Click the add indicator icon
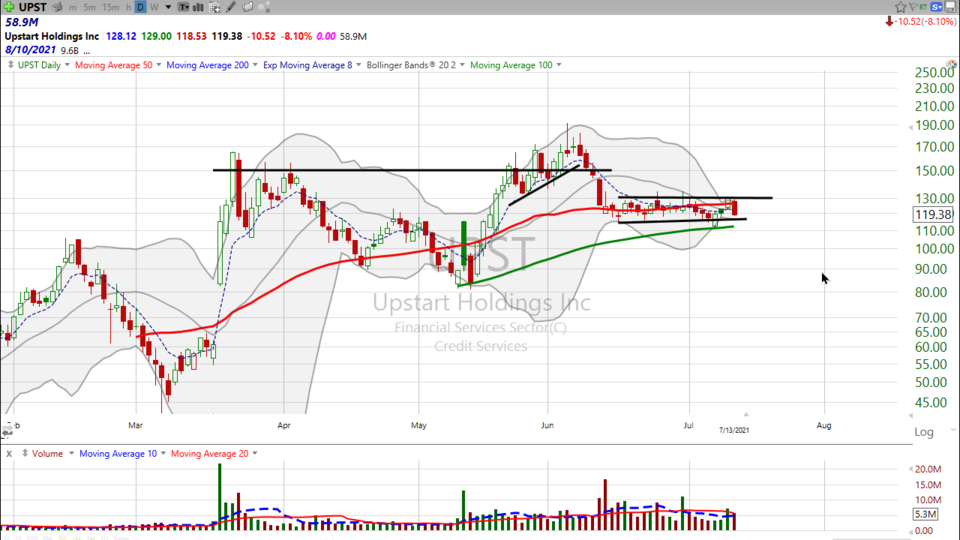This screenshot has height=540, width=960. click(215, 7)
